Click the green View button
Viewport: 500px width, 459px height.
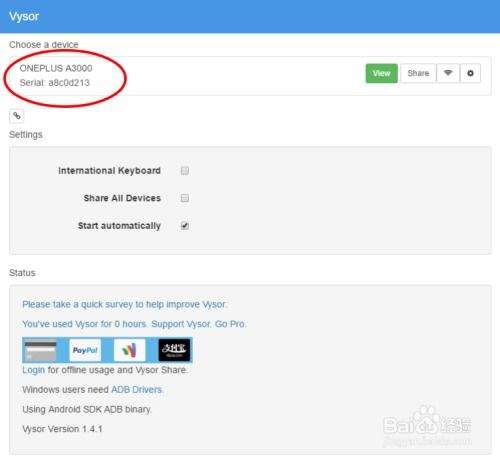click(x=381, y=73)
